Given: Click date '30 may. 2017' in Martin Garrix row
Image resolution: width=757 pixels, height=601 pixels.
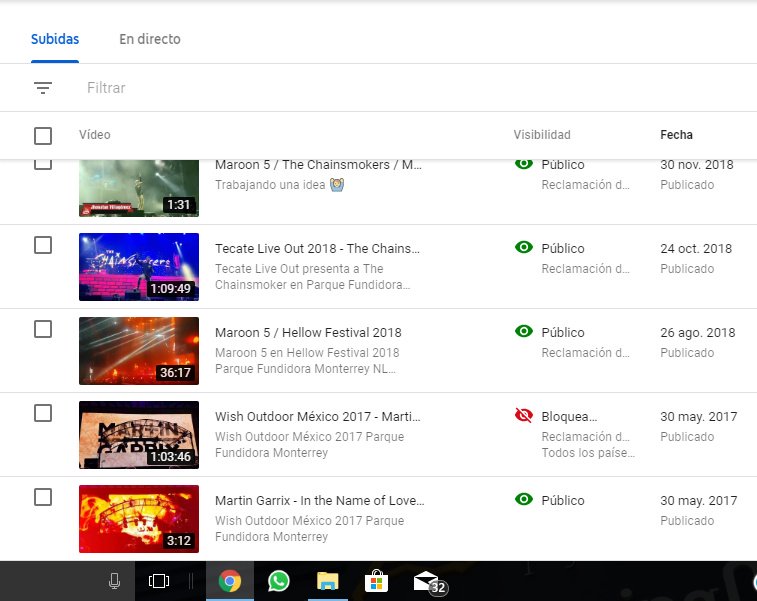Looking at the screenshot, I should click(699, 501).
